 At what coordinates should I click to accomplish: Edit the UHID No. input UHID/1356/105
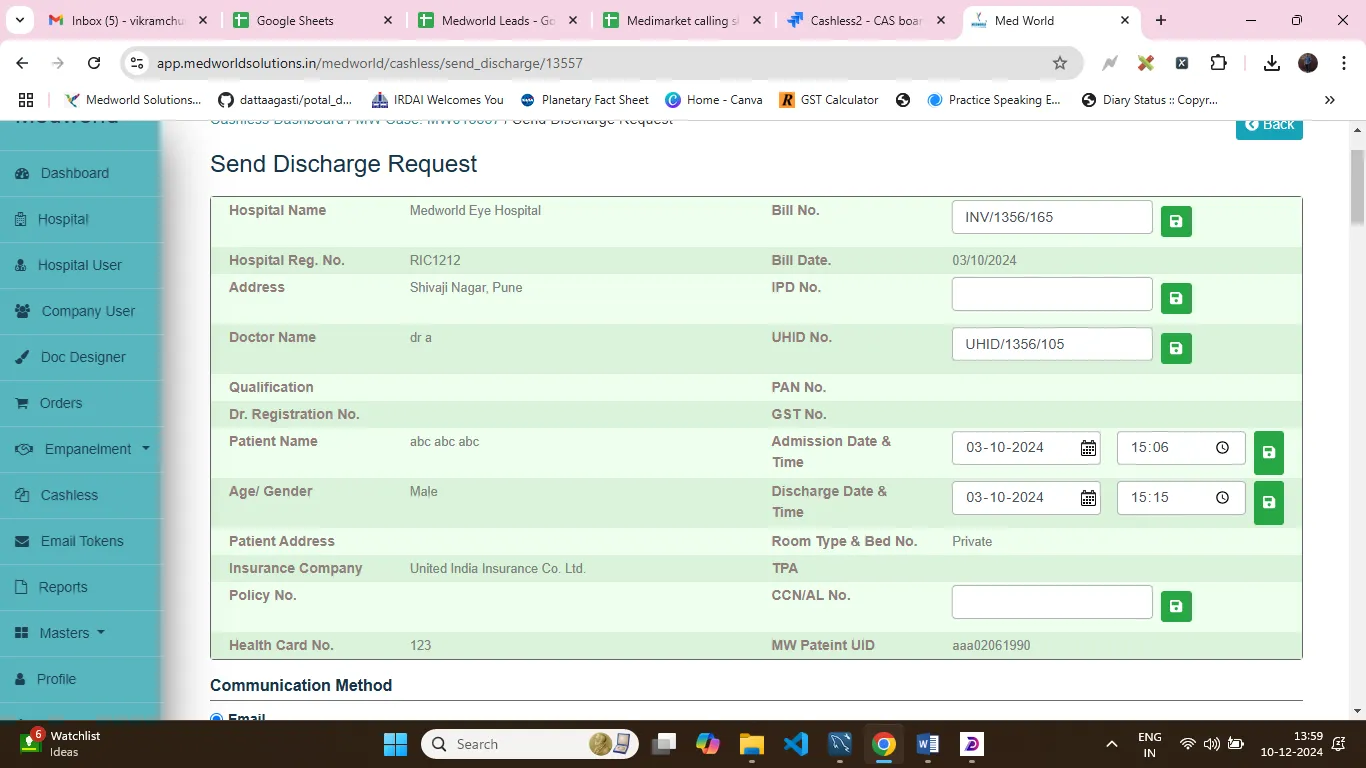point(1052,344)
